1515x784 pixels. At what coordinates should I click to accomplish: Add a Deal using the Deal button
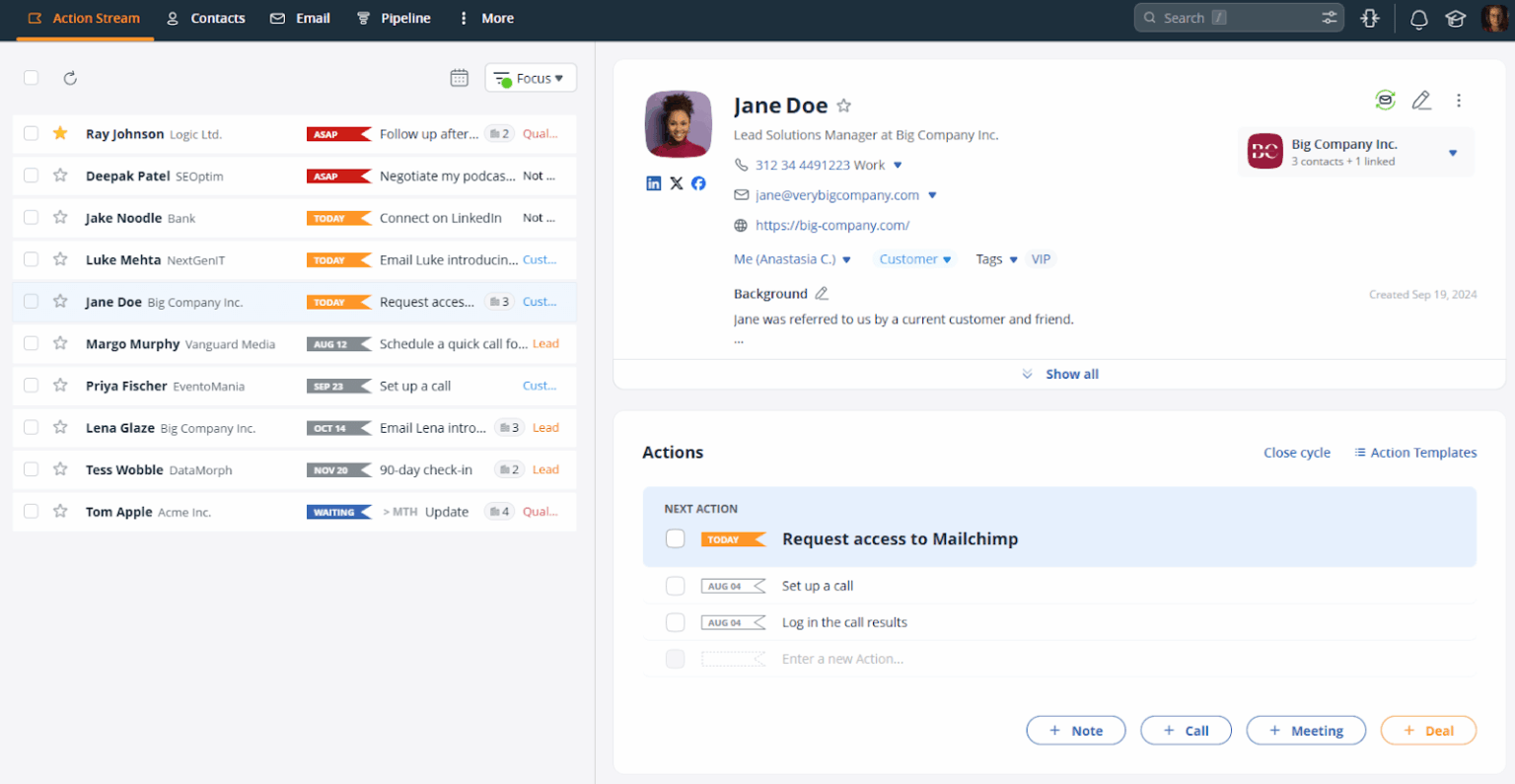(1427, 730)
